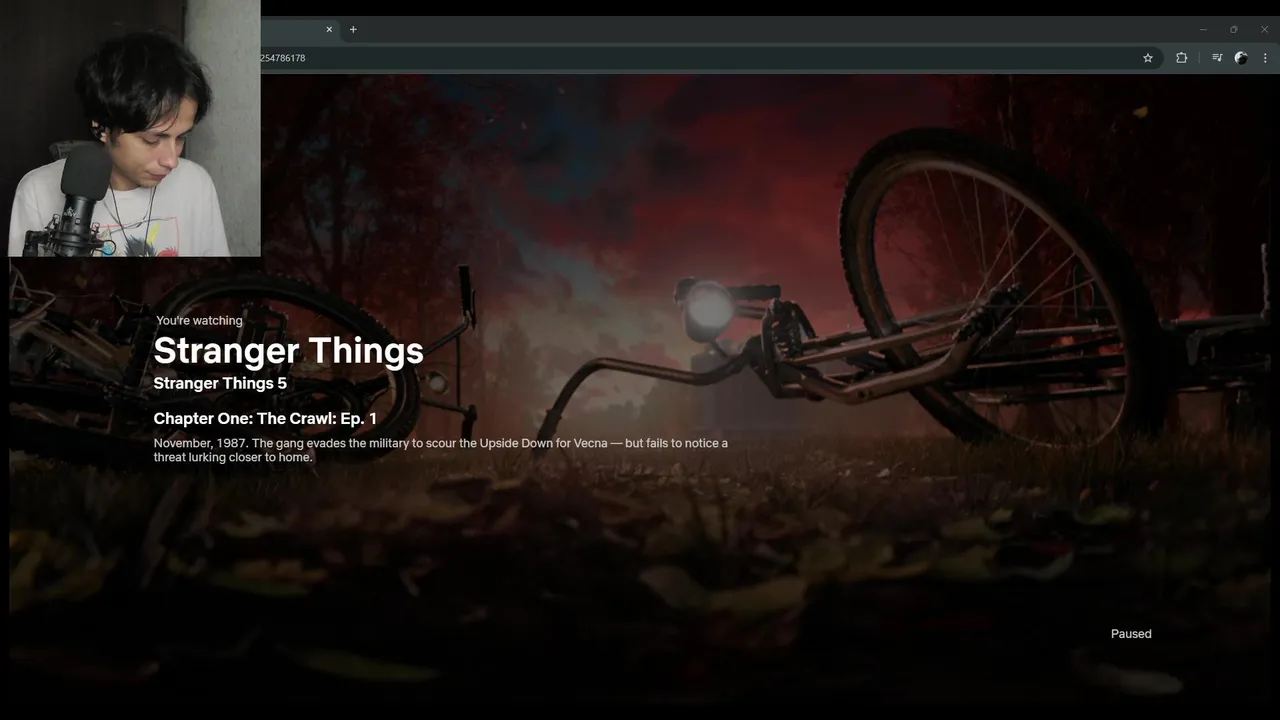Click the 'Stranger Things 5' season subtitle
Viewport: 1280px width, 720px height.
click(220, 383)
